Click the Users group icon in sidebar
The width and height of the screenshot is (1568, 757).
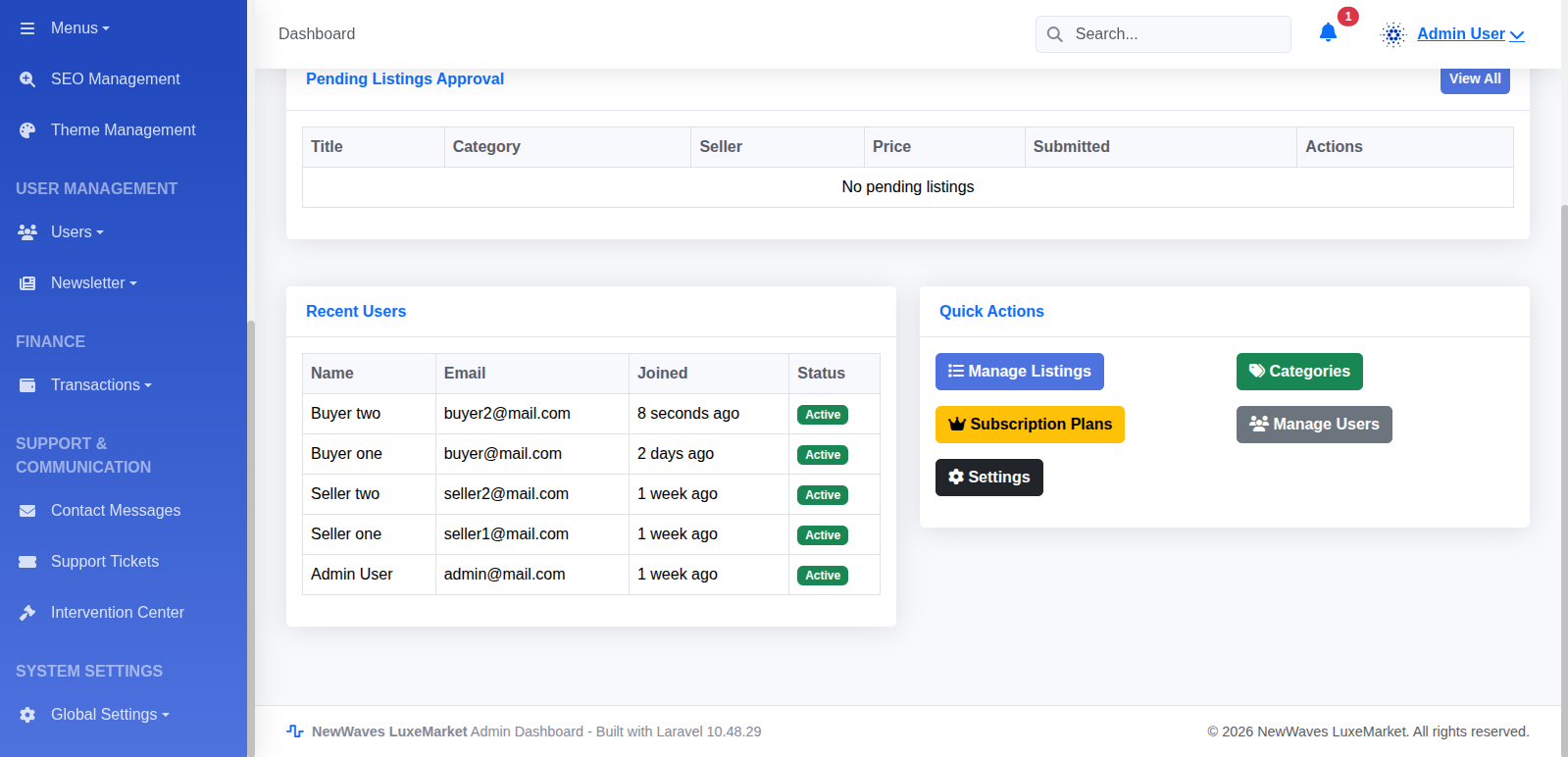tap(27, 232)
